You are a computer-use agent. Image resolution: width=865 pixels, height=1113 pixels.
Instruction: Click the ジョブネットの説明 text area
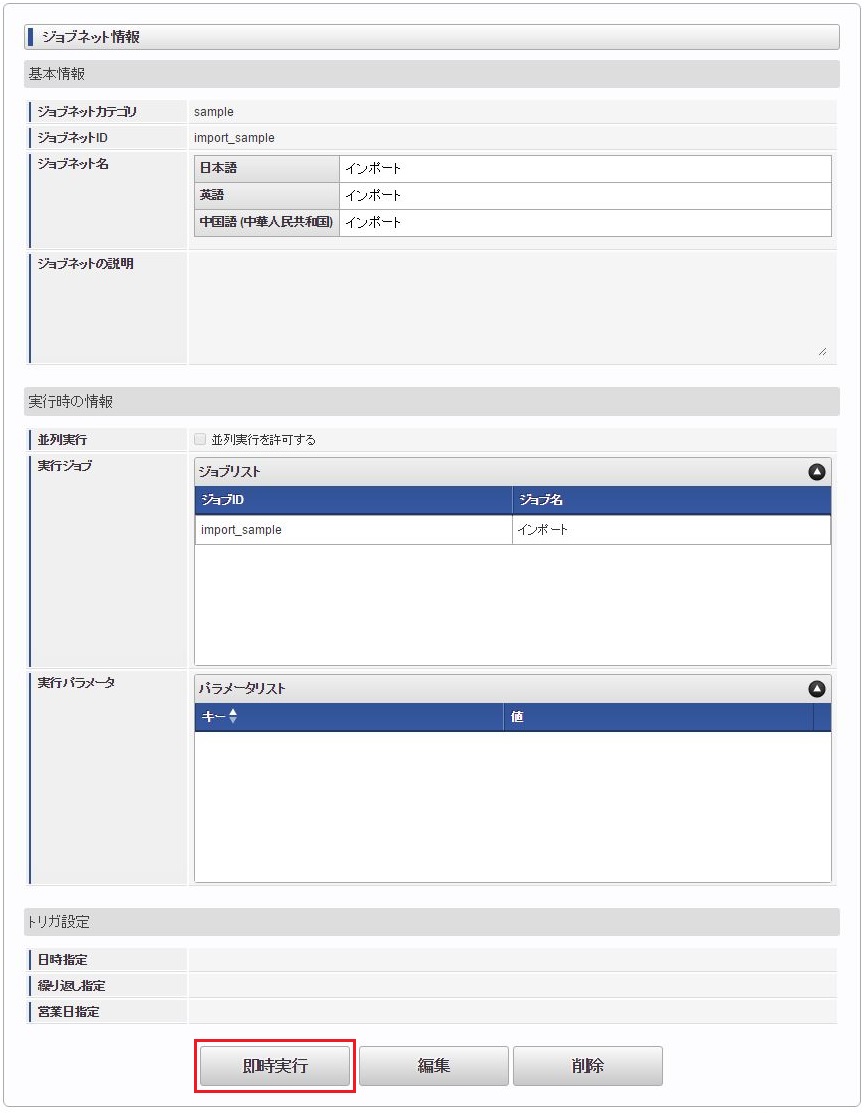(510, 307)
